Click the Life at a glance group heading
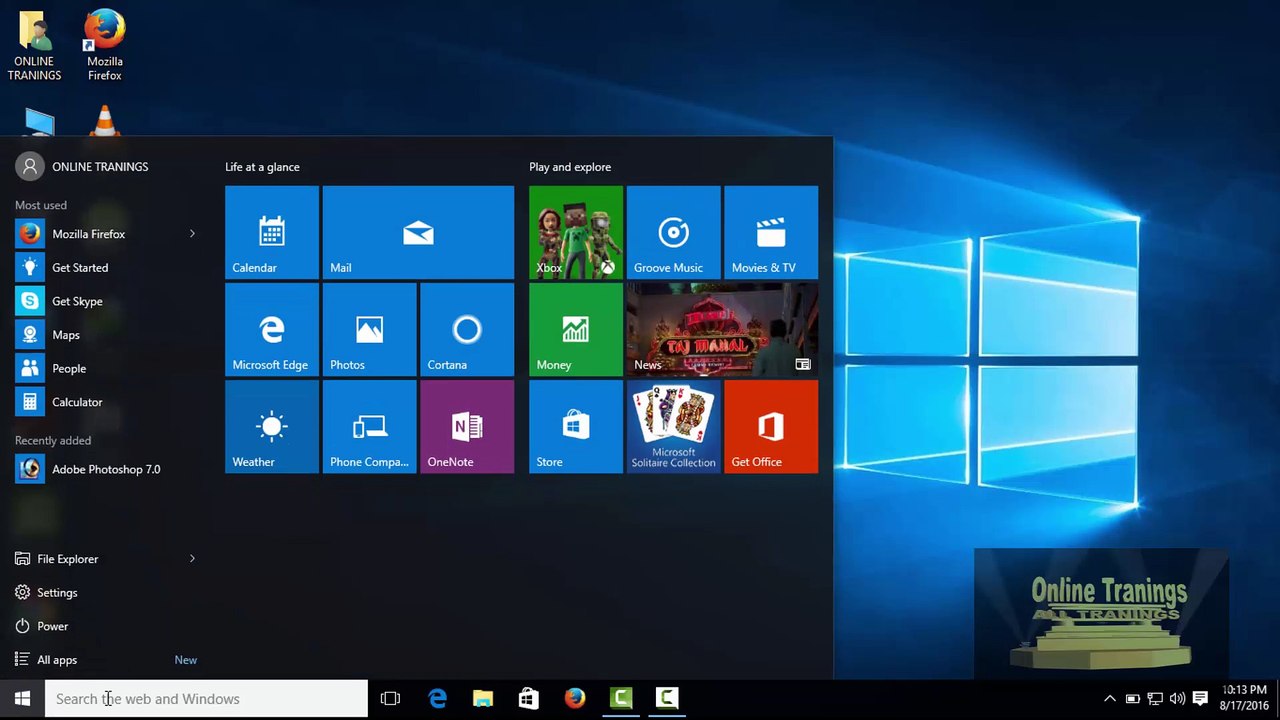The width and height of the screenshot is (1280, 720). (x=262, y=167)
